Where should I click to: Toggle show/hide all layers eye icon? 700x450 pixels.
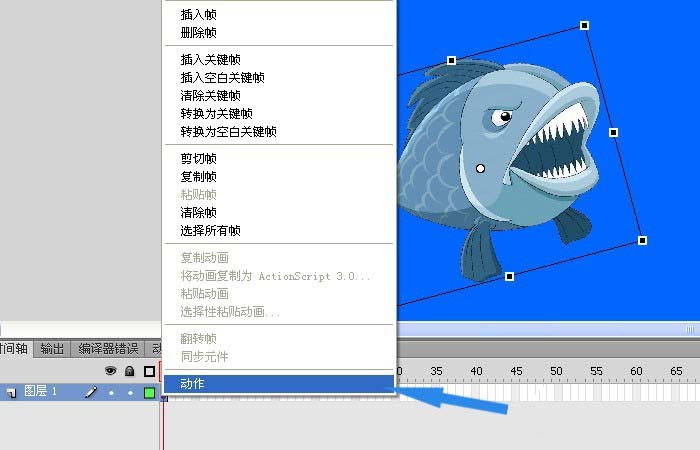coord(110,371)
